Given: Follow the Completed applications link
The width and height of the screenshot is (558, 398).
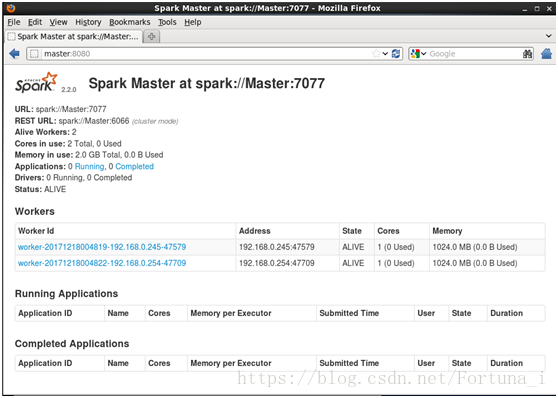Looking at the screenshot, I should point(135,166).
